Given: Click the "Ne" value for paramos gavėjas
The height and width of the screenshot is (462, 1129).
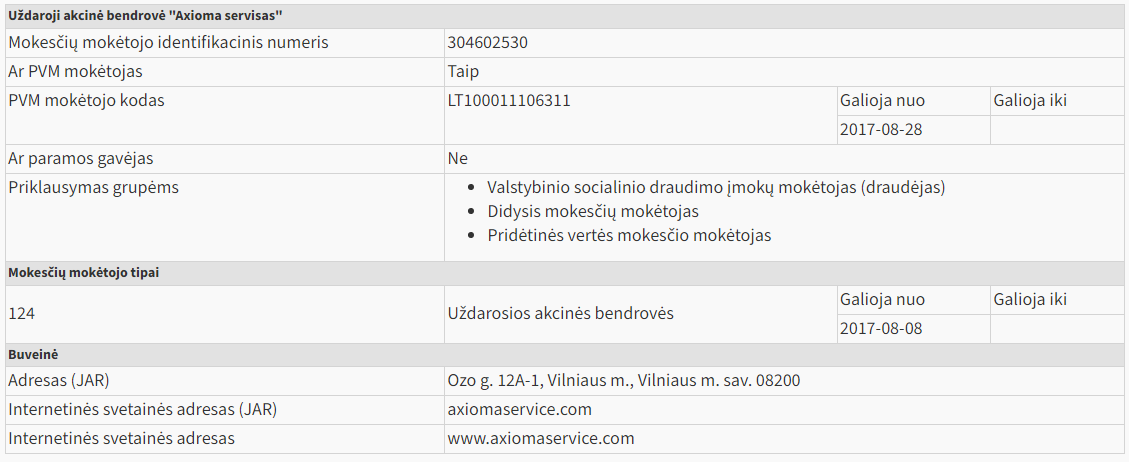Looking at the screenshot, I should 458,159.
